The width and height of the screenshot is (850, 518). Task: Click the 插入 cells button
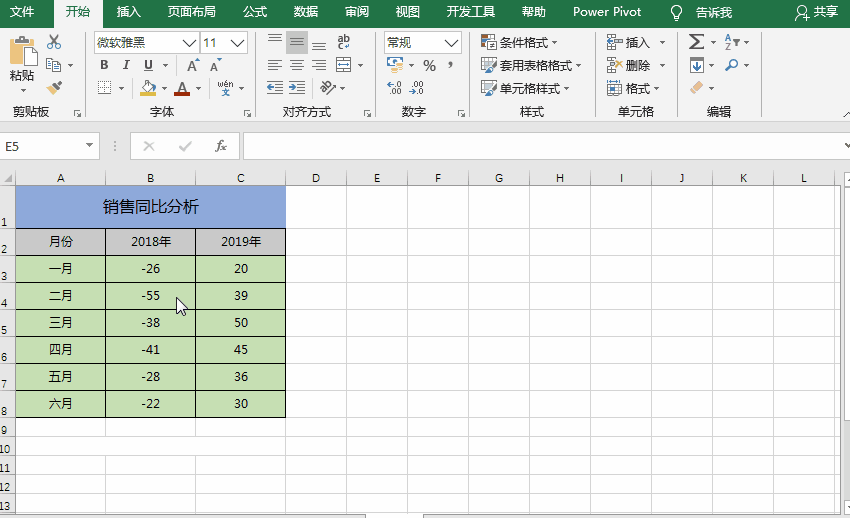click(629, 42)
